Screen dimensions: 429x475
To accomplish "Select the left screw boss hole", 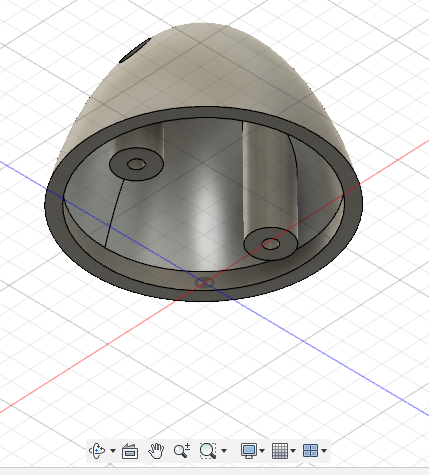I will click(x=136, y=164).
